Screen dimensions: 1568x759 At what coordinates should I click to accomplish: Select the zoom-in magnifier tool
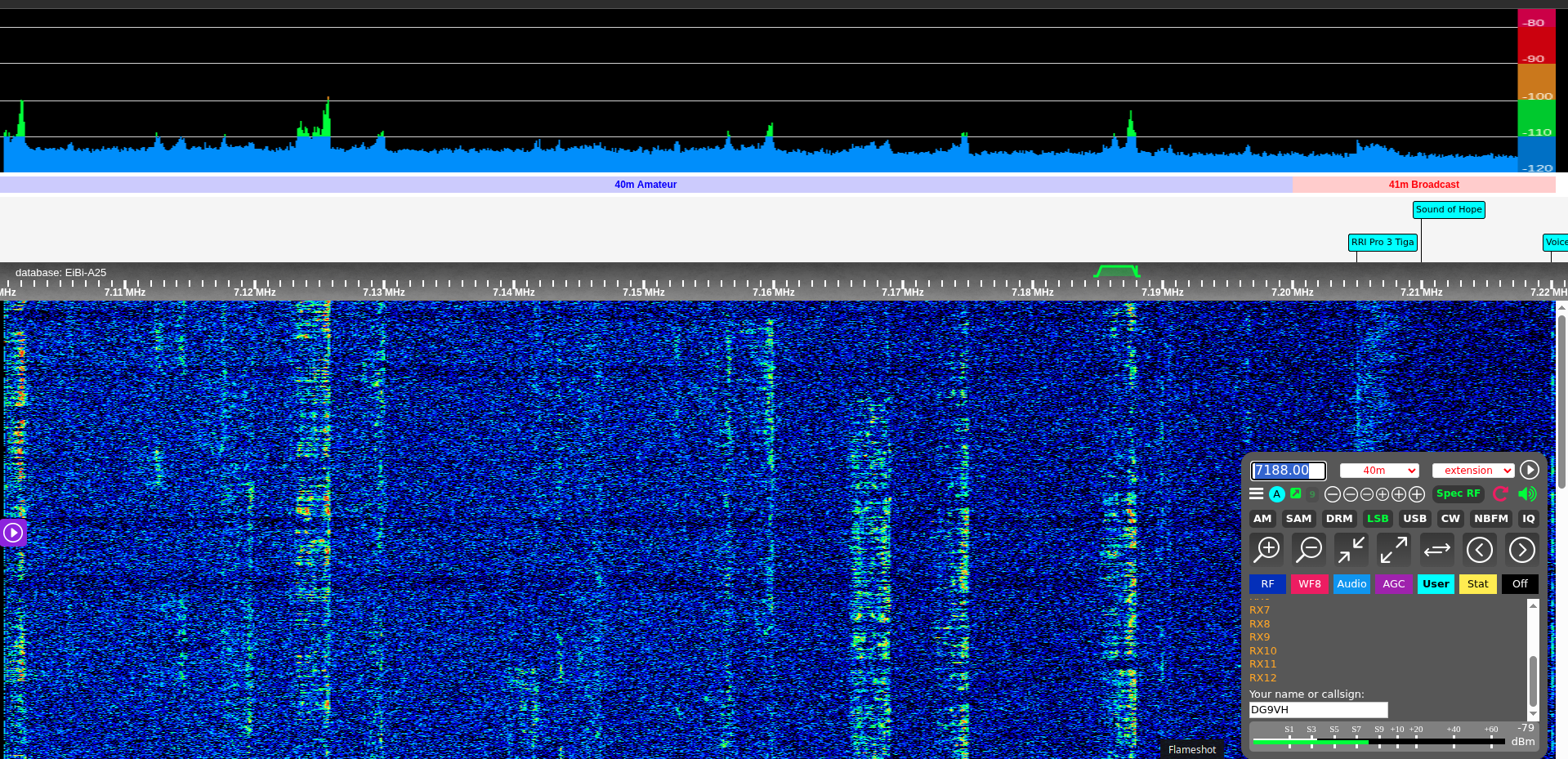(1266, 549)
